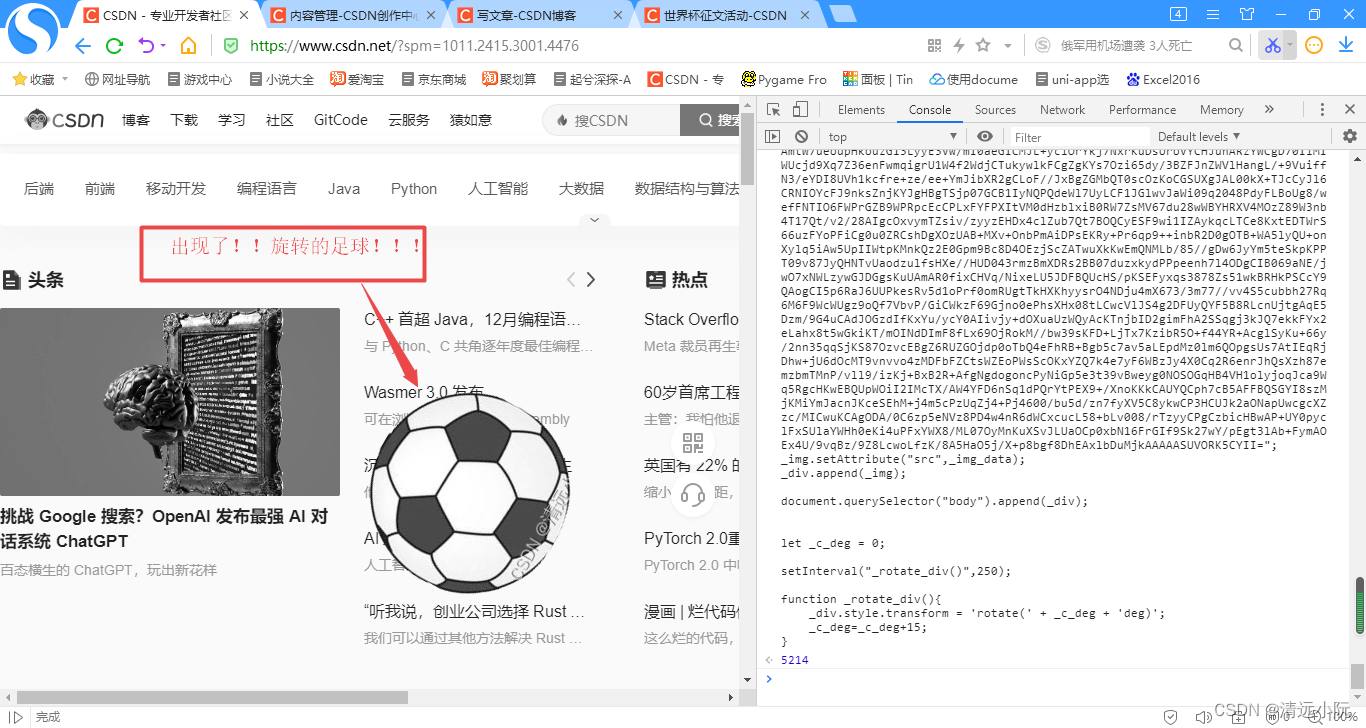Switch to the Elements tab
1366x728 pixels.
861,110
